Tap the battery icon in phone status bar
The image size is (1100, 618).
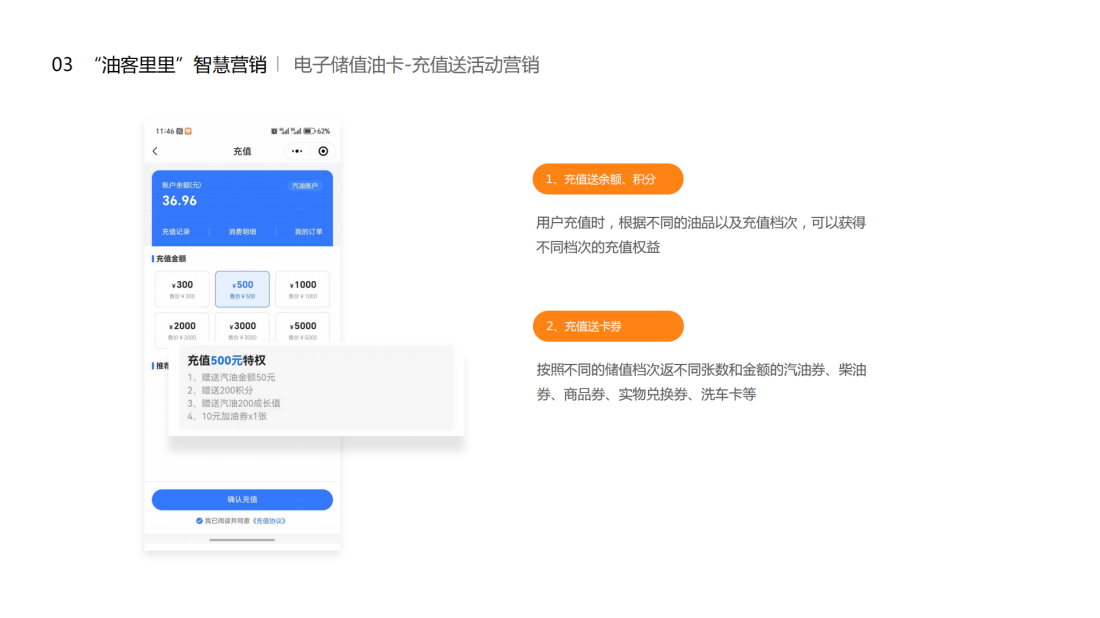click(x=309, y=131)
